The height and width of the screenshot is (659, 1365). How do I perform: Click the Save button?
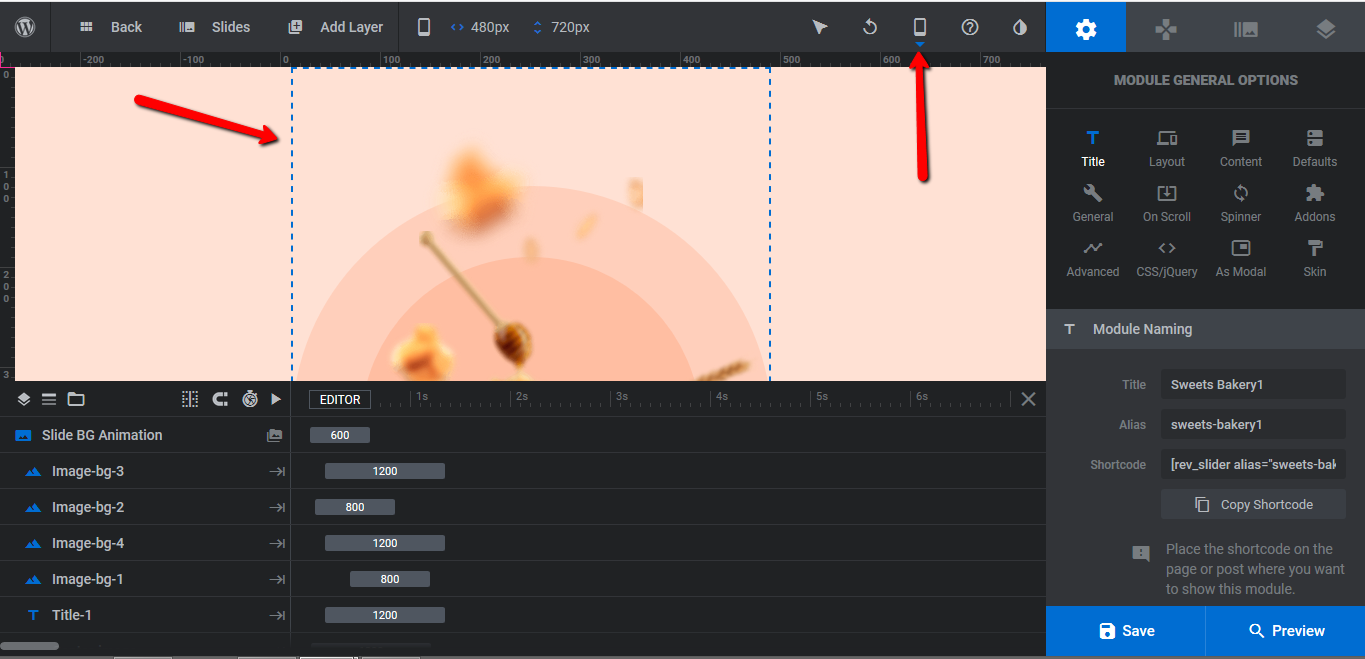[x=1126, y=631]
